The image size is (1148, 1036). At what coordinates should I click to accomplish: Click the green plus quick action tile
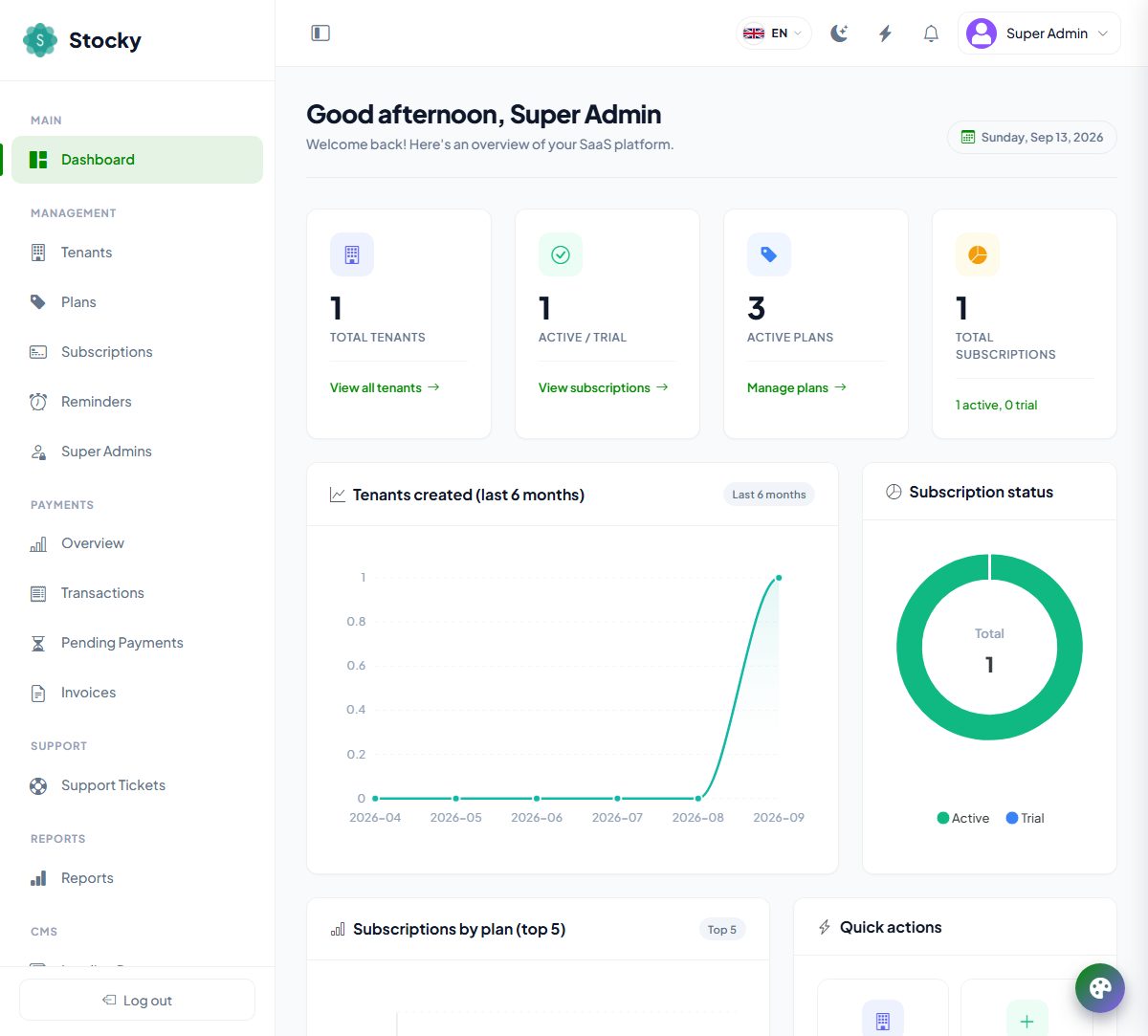click(x=1027, y=1007)
